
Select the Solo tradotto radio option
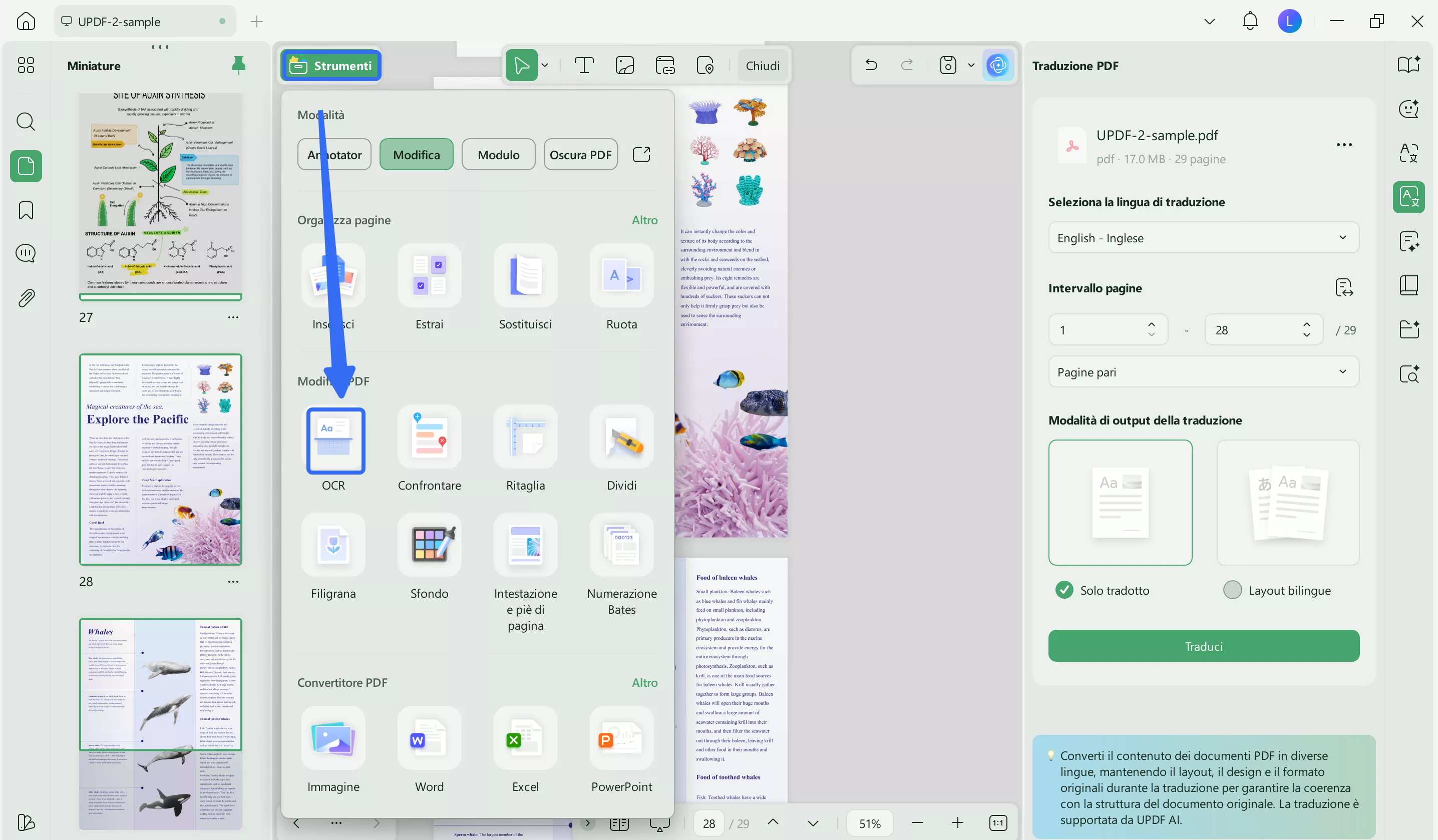click(1063, 590)
